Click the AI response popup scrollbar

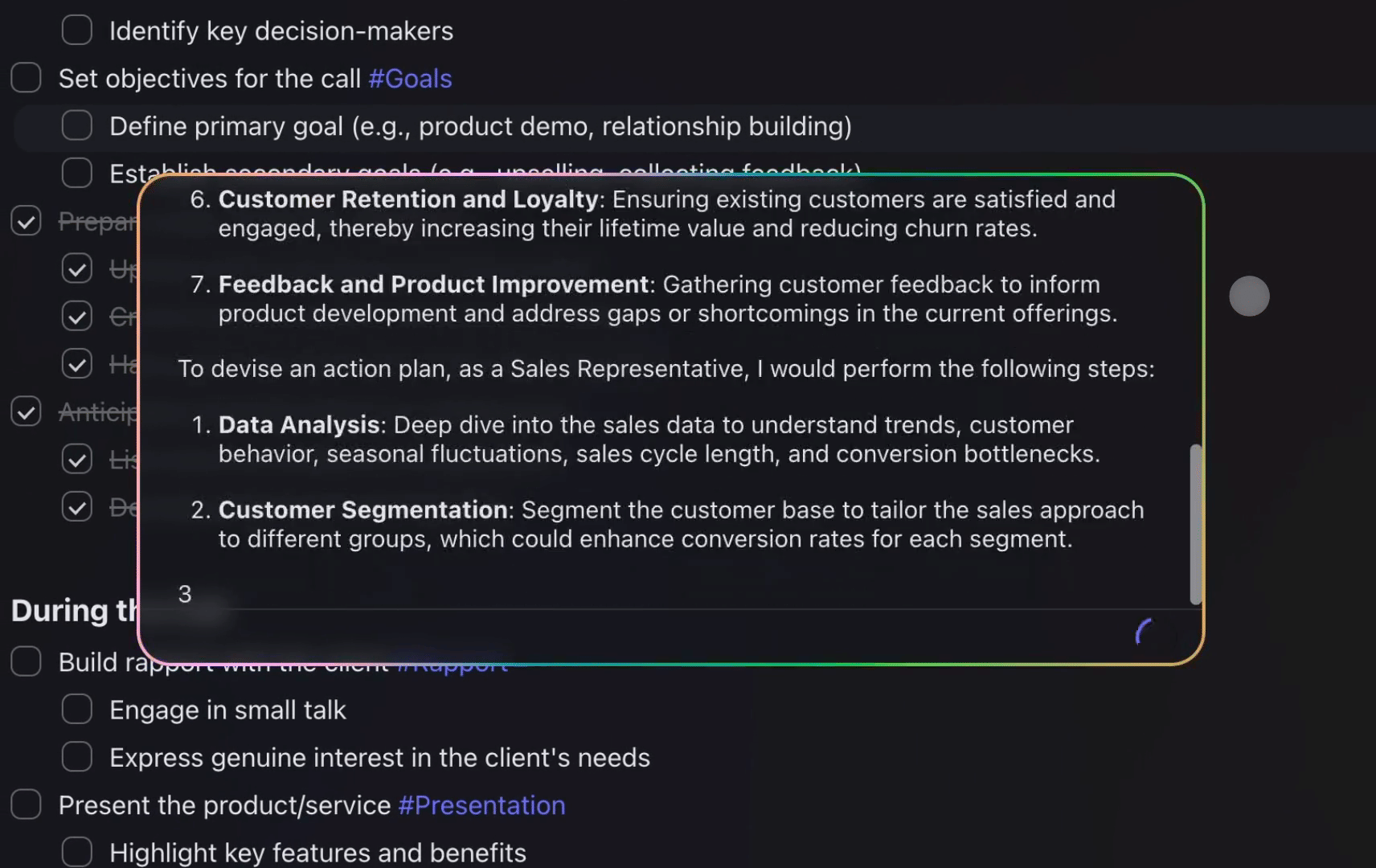(x=1195, y=523)
